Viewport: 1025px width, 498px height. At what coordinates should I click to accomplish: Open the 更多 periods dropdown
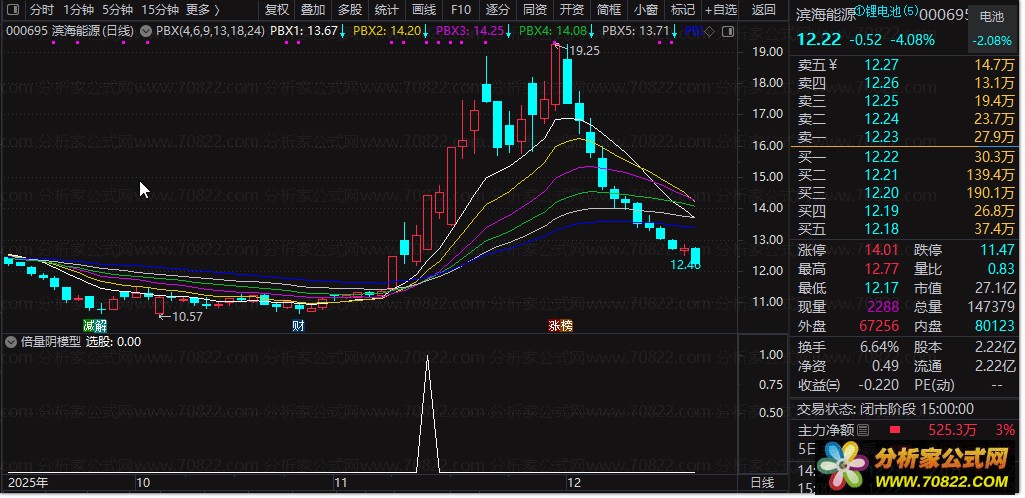[202, 10]
